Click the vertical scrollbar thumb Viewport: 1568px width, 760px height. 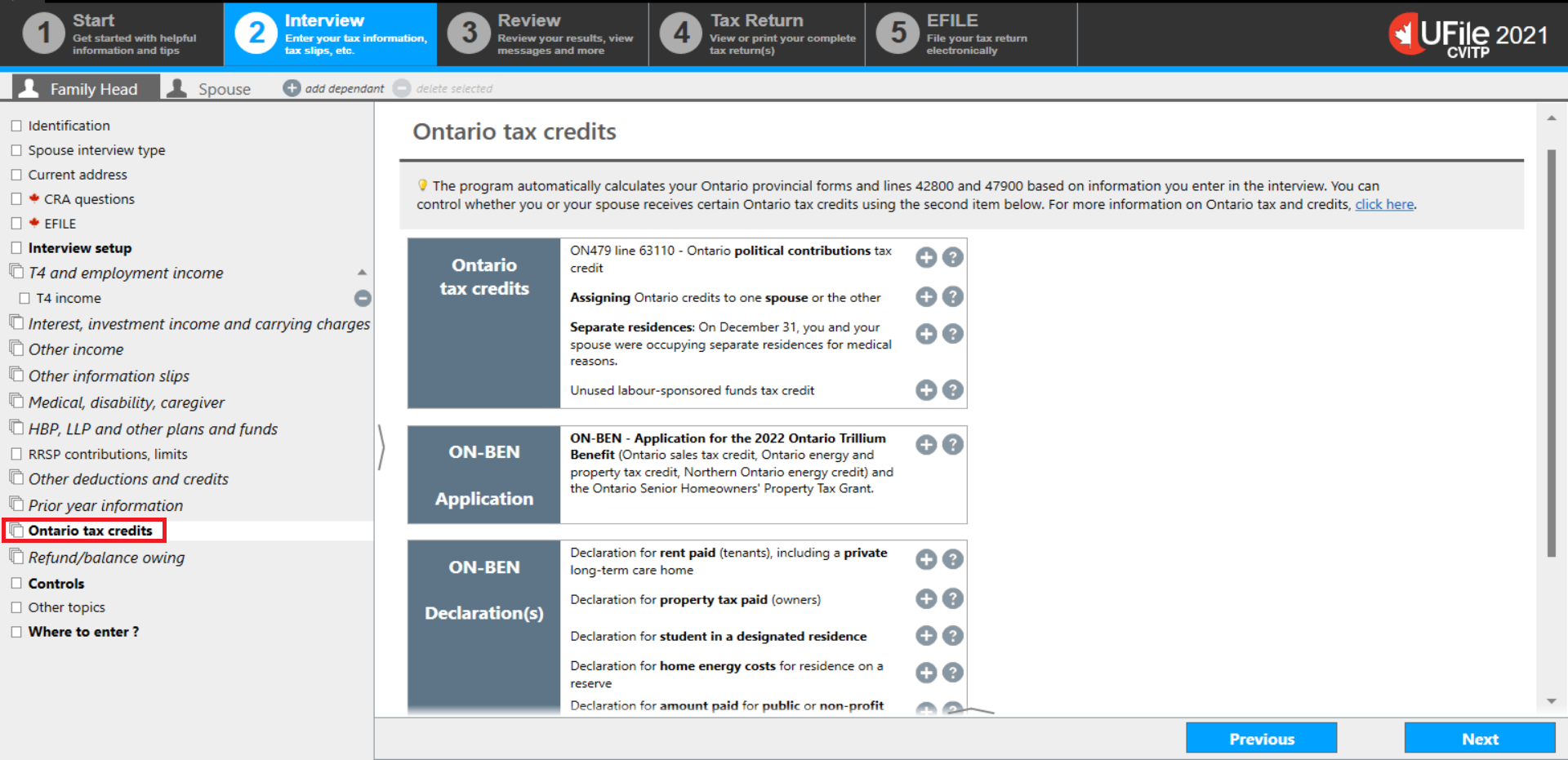click(x=1552, y=353)
